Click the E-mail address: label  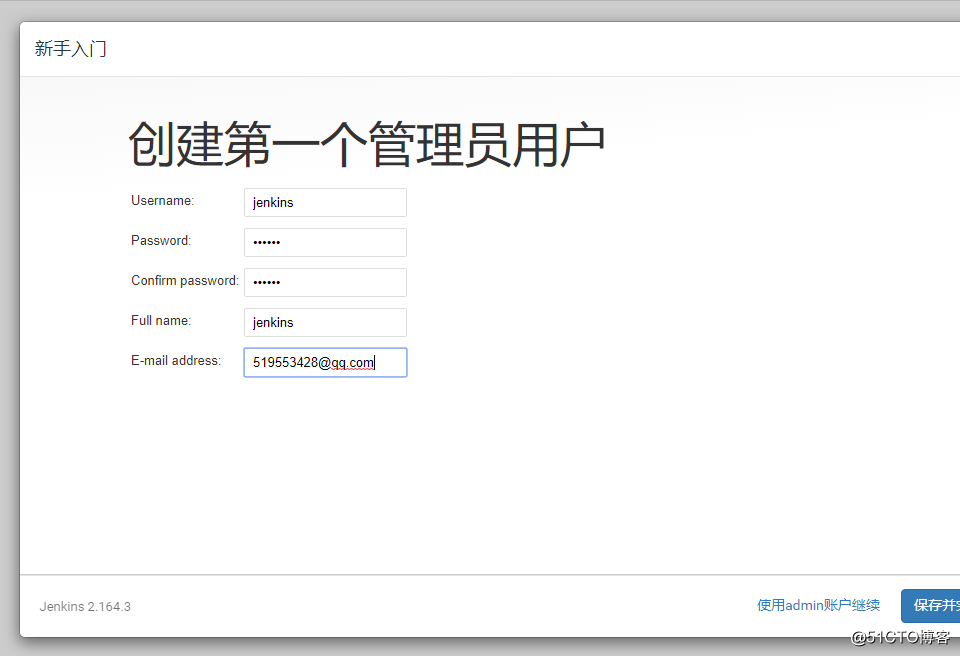click(x=176, y=360)
